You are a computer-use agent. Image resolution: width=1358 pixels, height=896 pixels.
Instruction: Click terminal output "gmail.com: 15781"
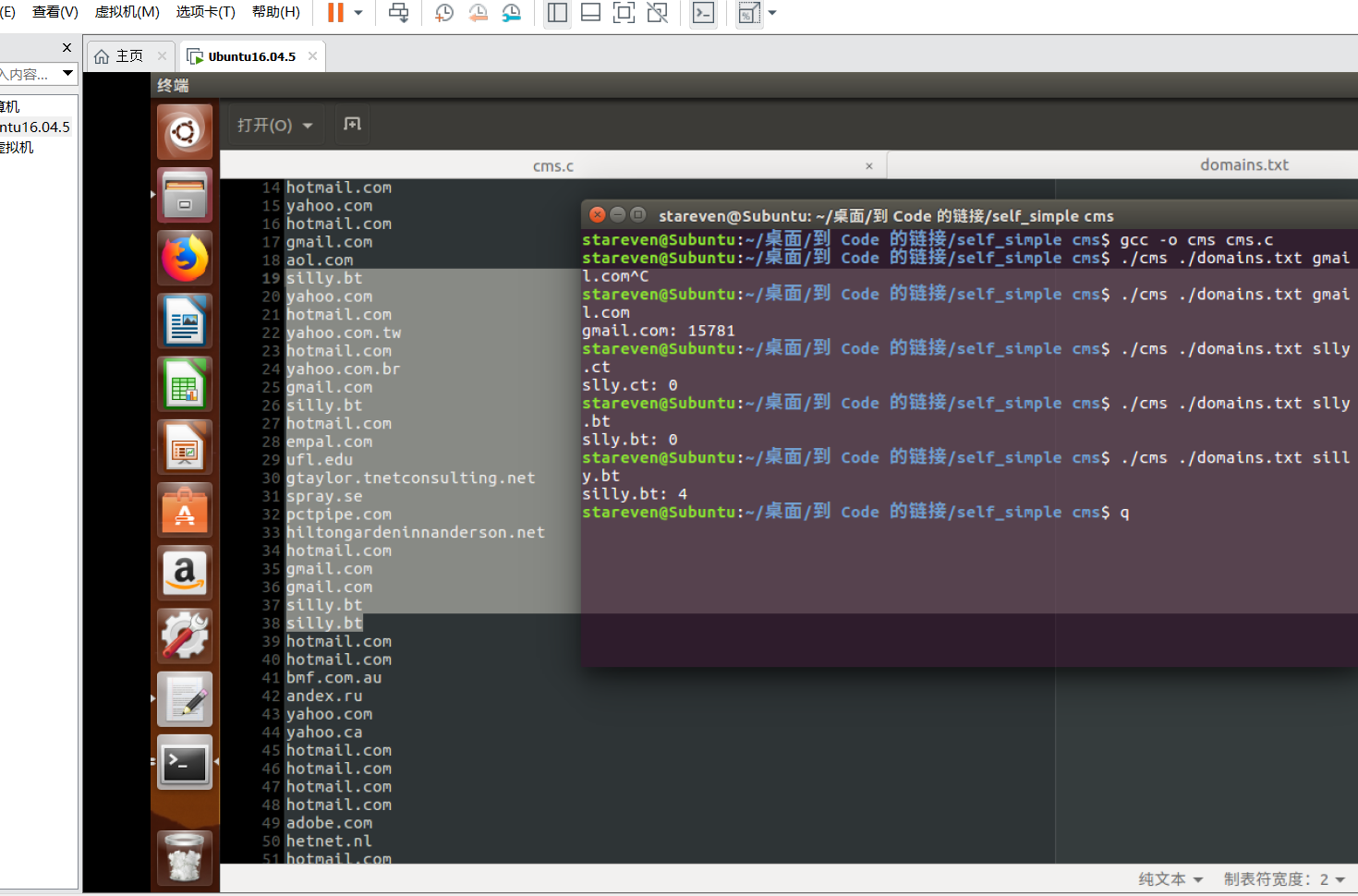pos(658,331)
